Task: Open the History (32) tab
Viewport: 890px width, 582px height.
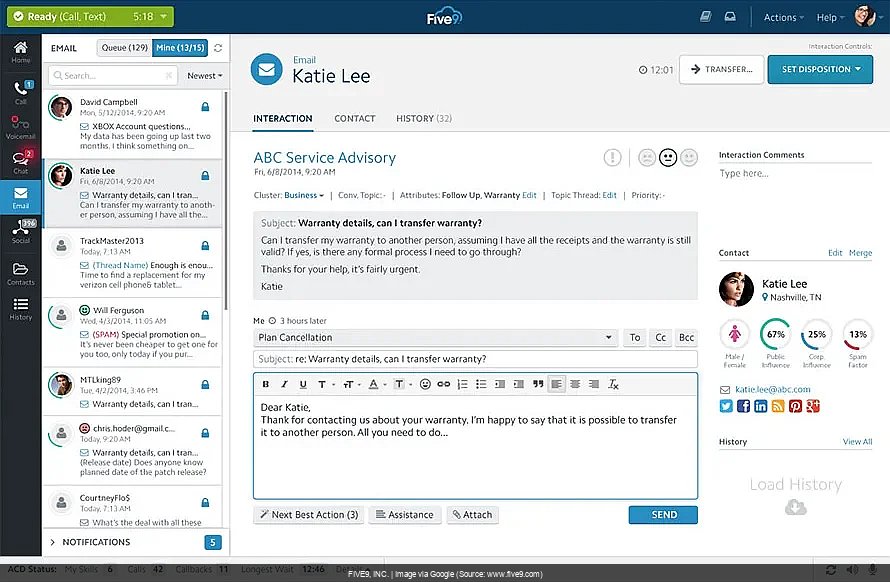Action: [423, 119]
